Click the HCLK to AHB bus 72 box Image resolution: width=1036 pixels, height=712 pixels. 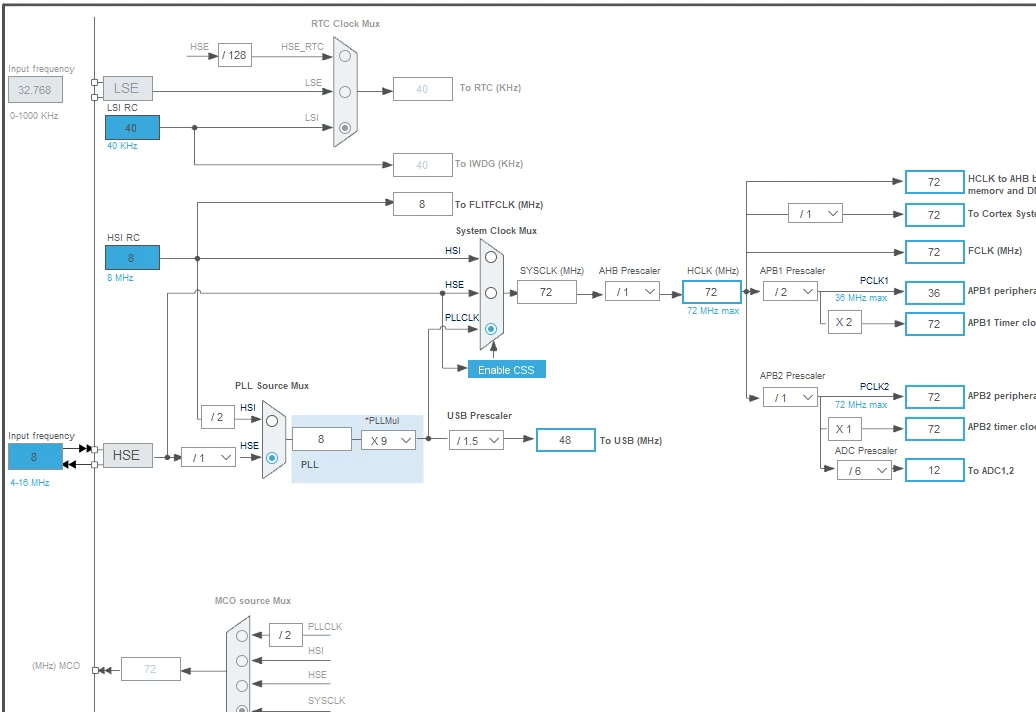[x=934, y=182]
